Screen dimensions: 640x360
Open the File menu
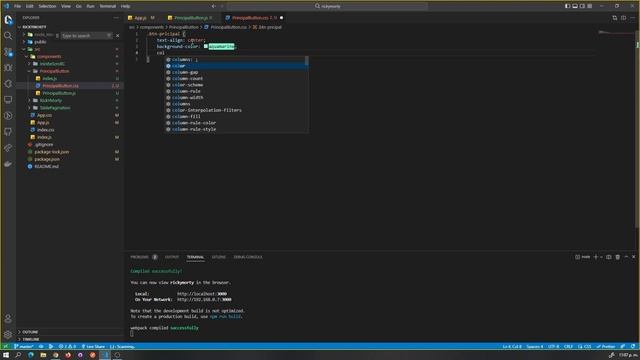tap(17, 6)
